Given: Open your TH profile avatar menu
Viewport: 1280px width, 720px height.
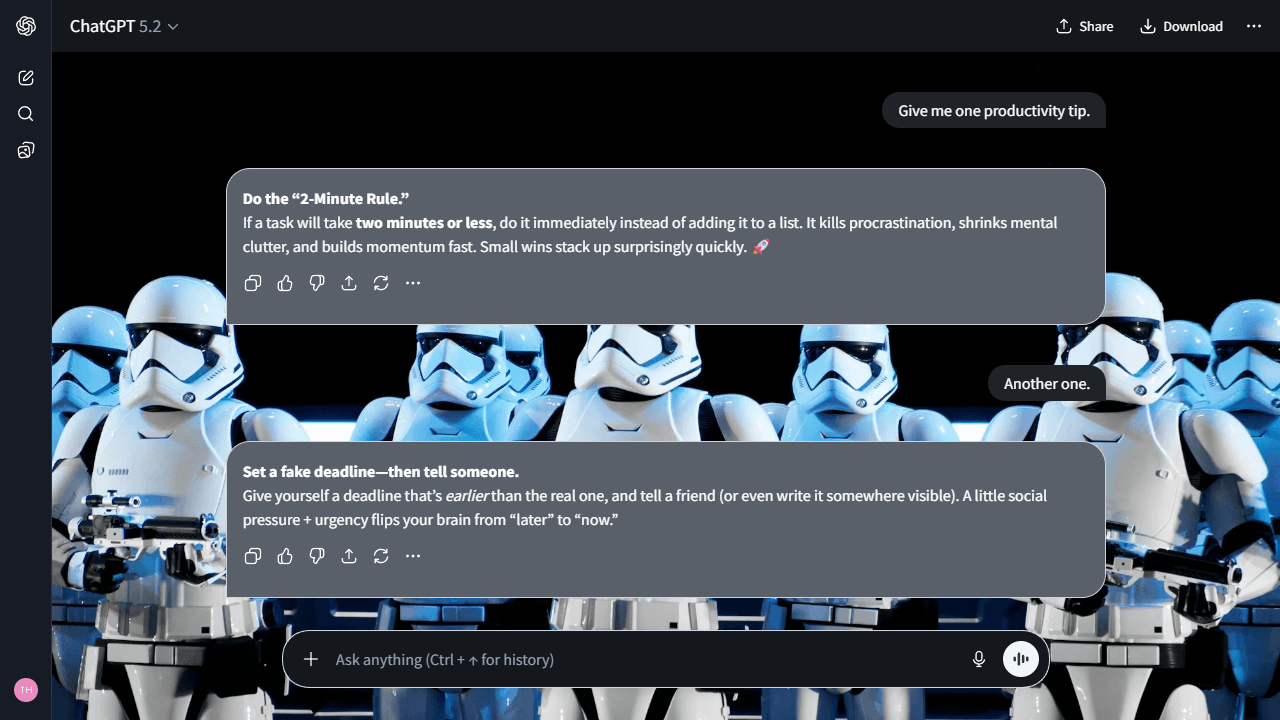Looking at the screenshot, I should 25,690.
